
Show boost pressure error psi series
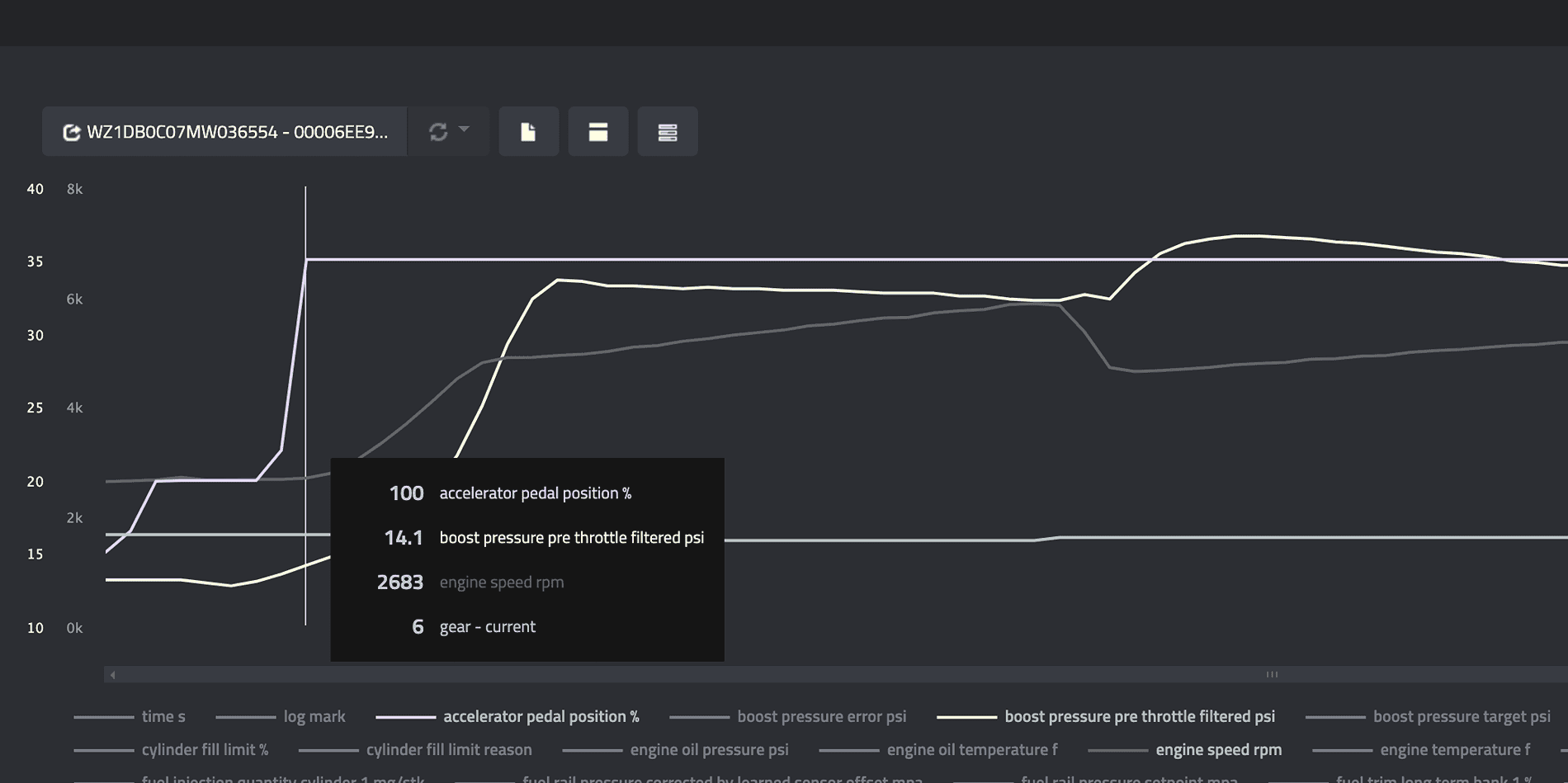[x=788, y=716]
